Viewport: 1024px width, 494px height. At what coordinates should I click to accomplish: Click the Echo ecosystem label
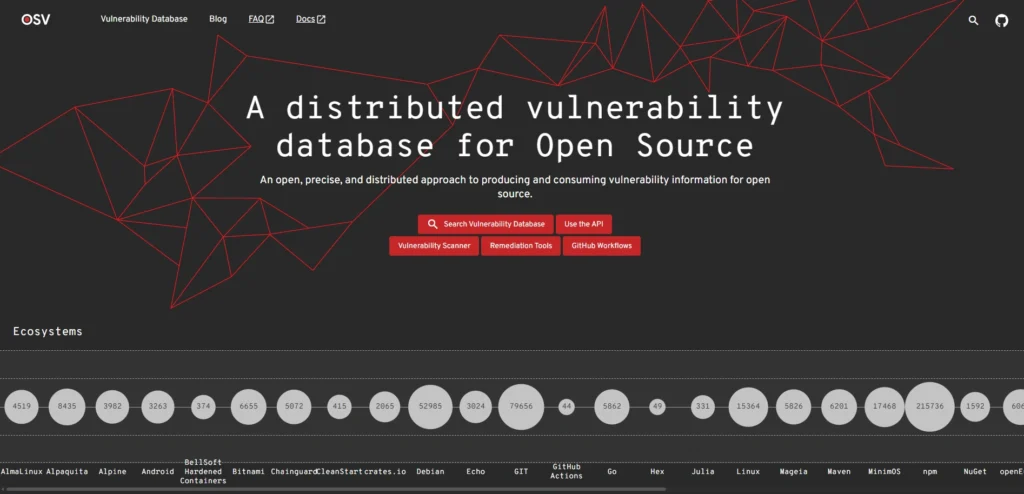pos(475,471)
